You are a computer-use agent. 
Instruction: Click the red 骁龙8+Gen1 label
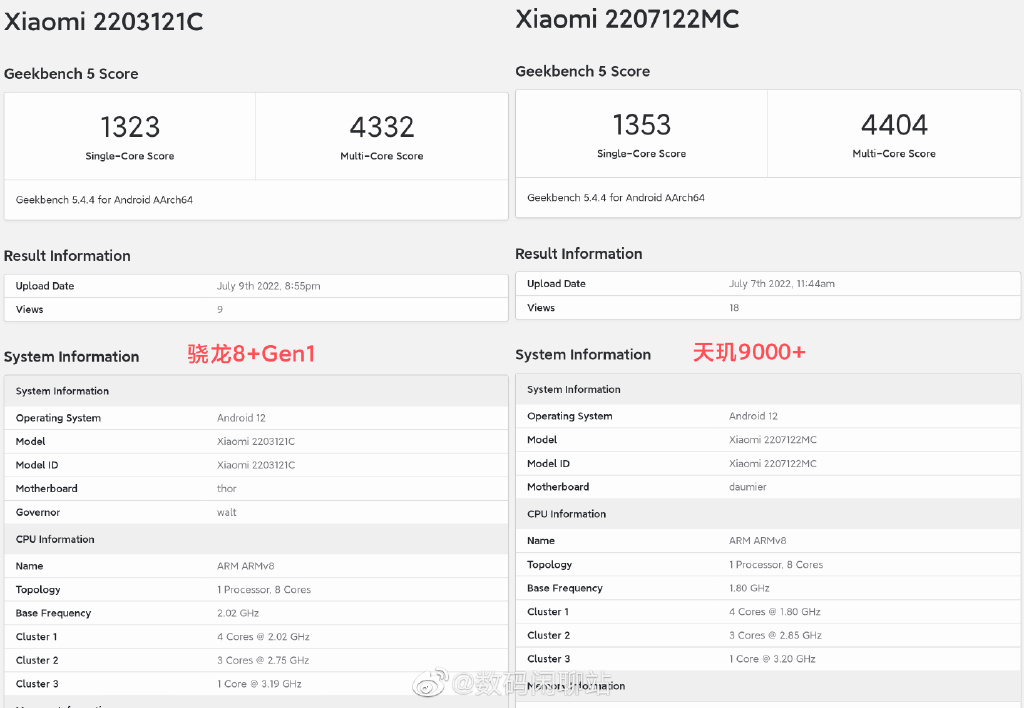(251, 353)
